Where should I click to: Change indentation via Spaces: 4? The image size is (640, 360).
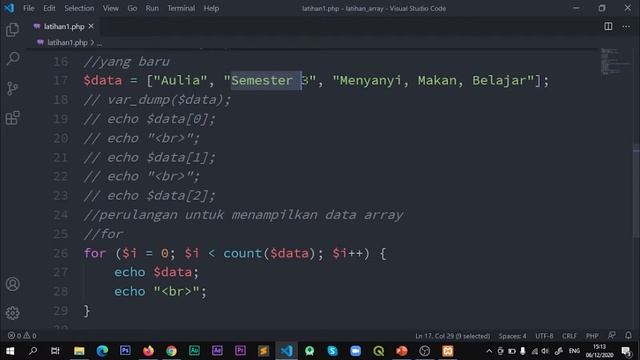(x=512, y=336)
